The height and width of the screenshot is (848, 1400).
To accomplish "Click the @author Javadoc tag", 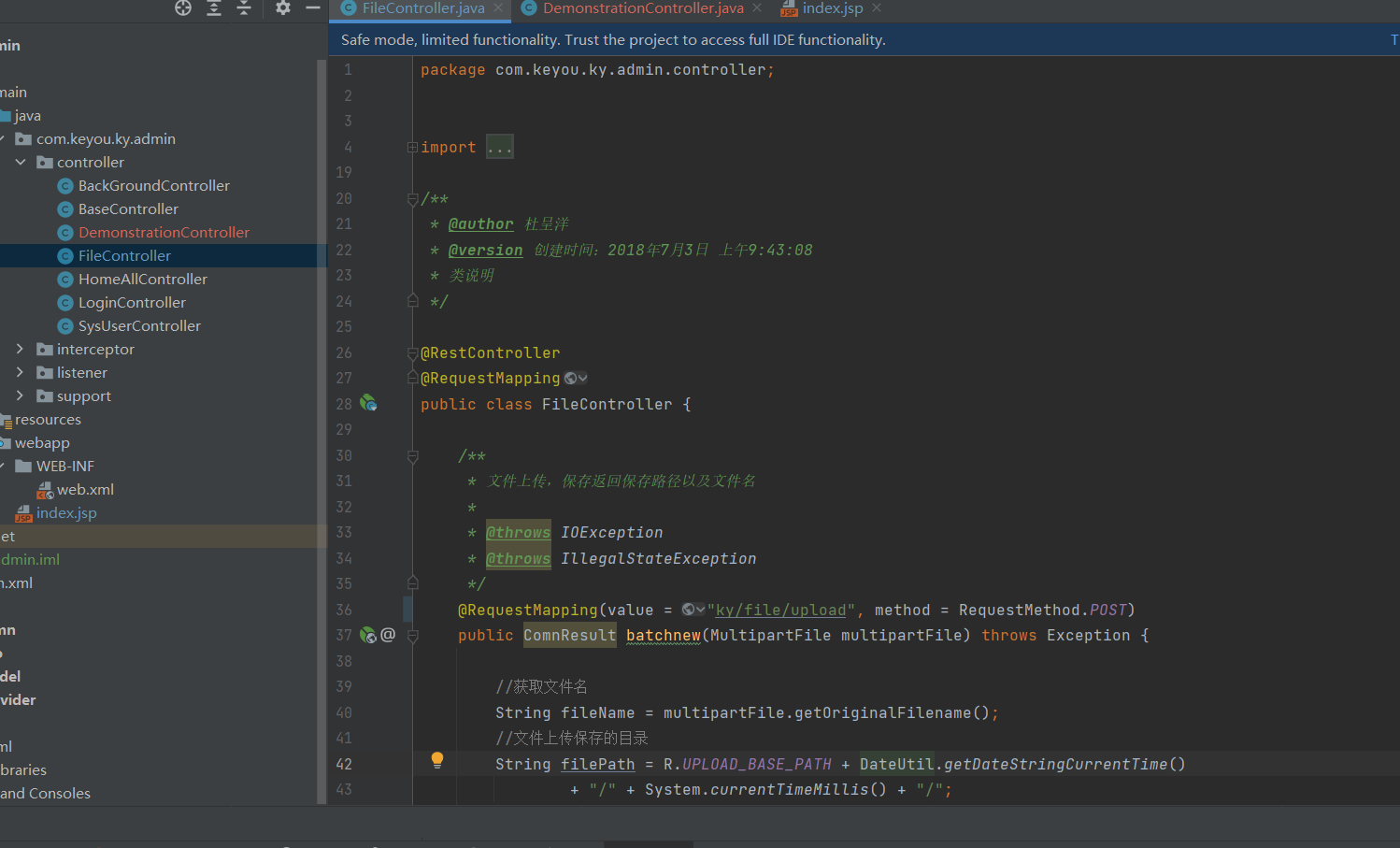I will 480,223.
